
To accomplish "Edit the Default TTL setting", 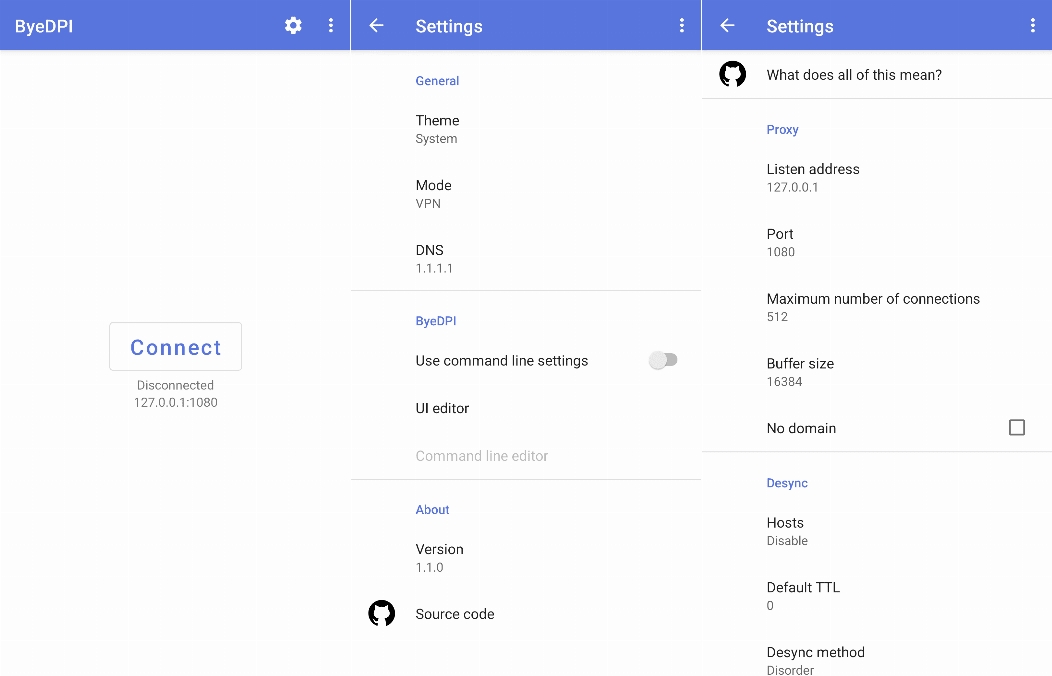I will click(877, 596).
